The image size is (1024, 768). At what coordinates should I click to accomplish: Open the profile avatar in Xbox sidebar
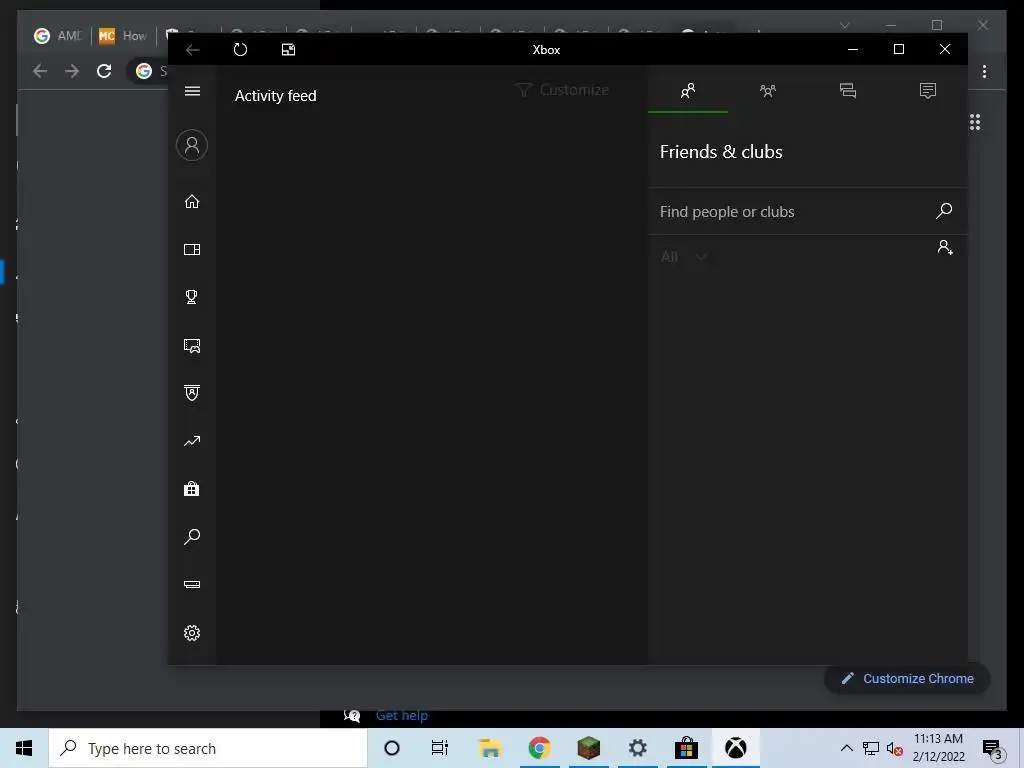(x=192, y=145)
